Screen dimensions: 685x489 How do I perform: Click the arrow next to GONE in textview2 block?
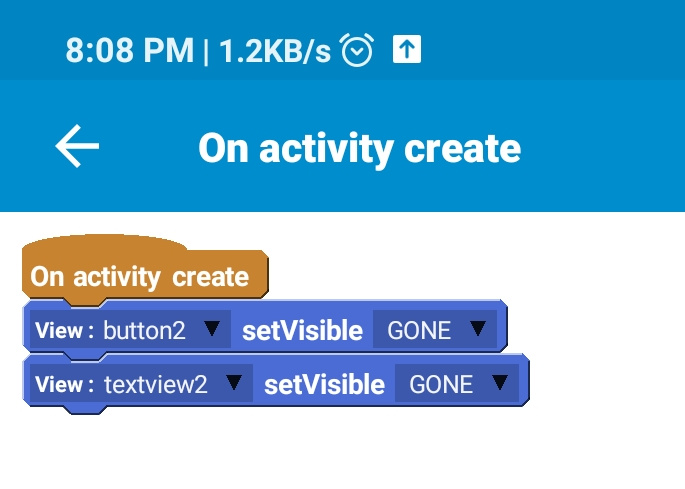[500, 383]
